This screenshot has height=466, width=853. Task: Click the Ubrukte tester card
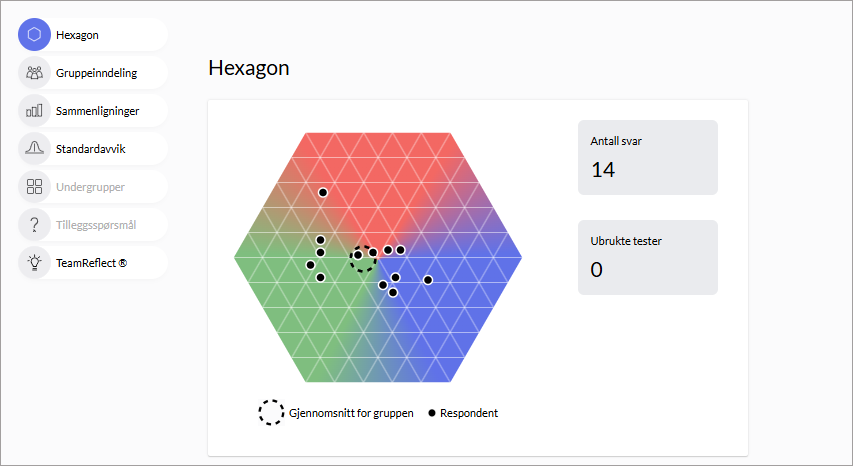tap(647, 257)
